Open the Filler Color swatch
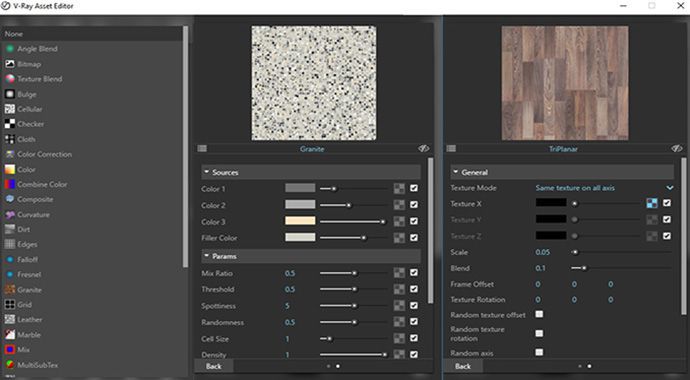 pyautogui.click(x=300, y=238)
